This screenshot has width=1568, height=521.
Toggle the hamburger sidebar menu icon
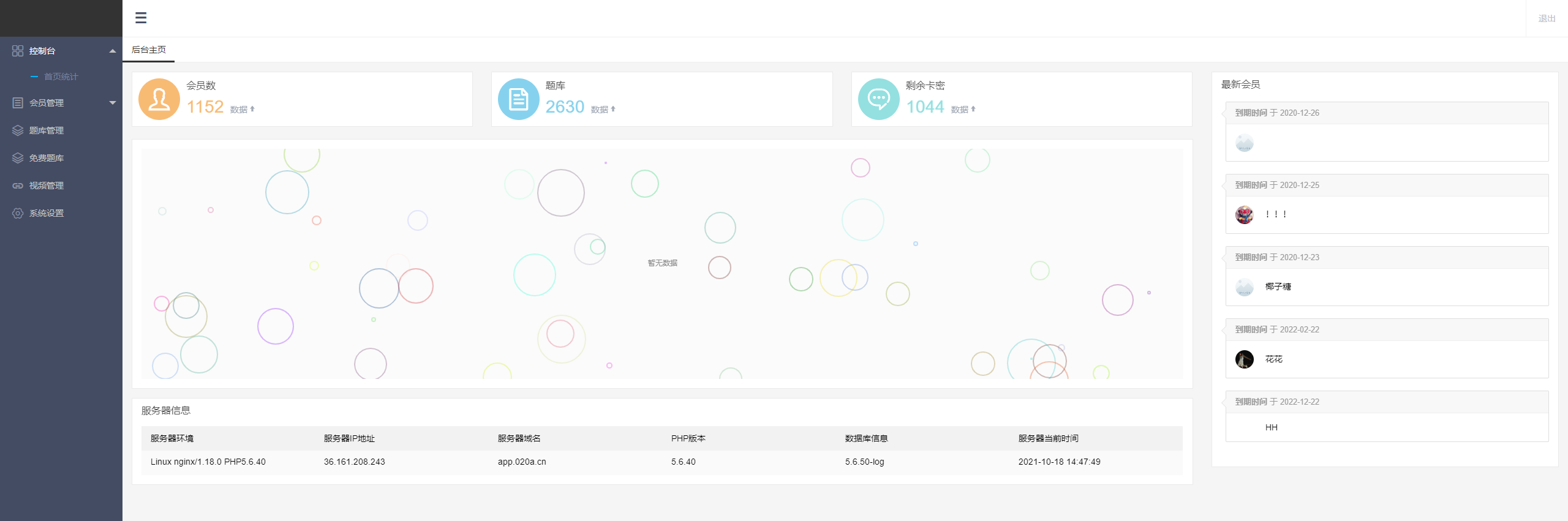tap(141, 18)
